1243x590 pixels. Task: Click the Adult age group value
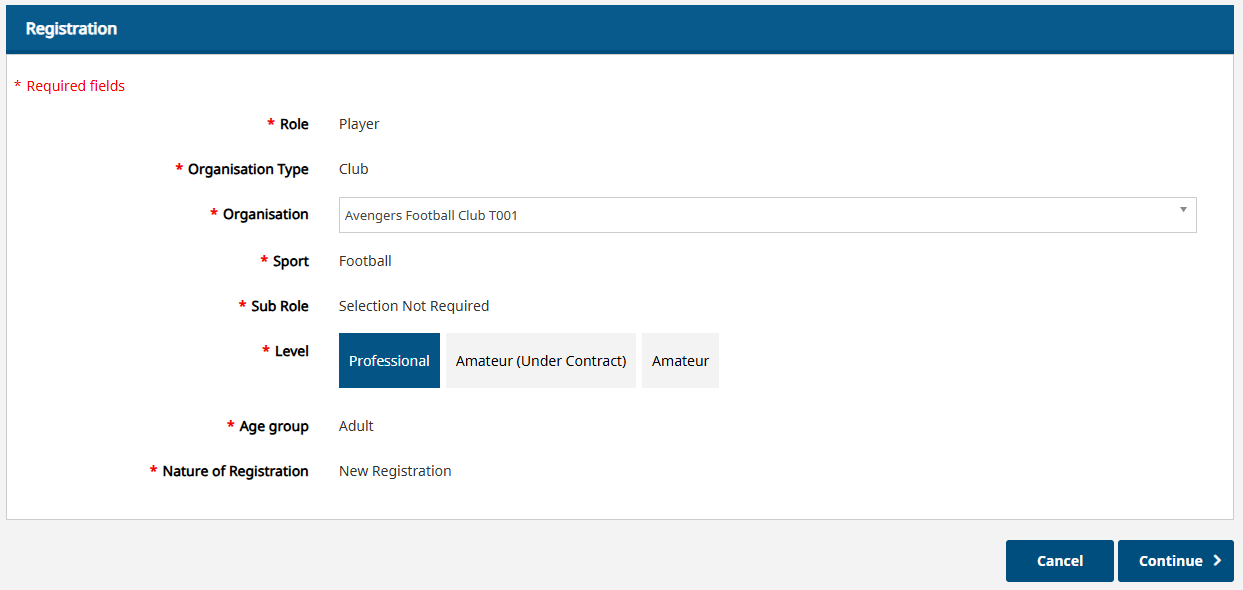[356, 426]
